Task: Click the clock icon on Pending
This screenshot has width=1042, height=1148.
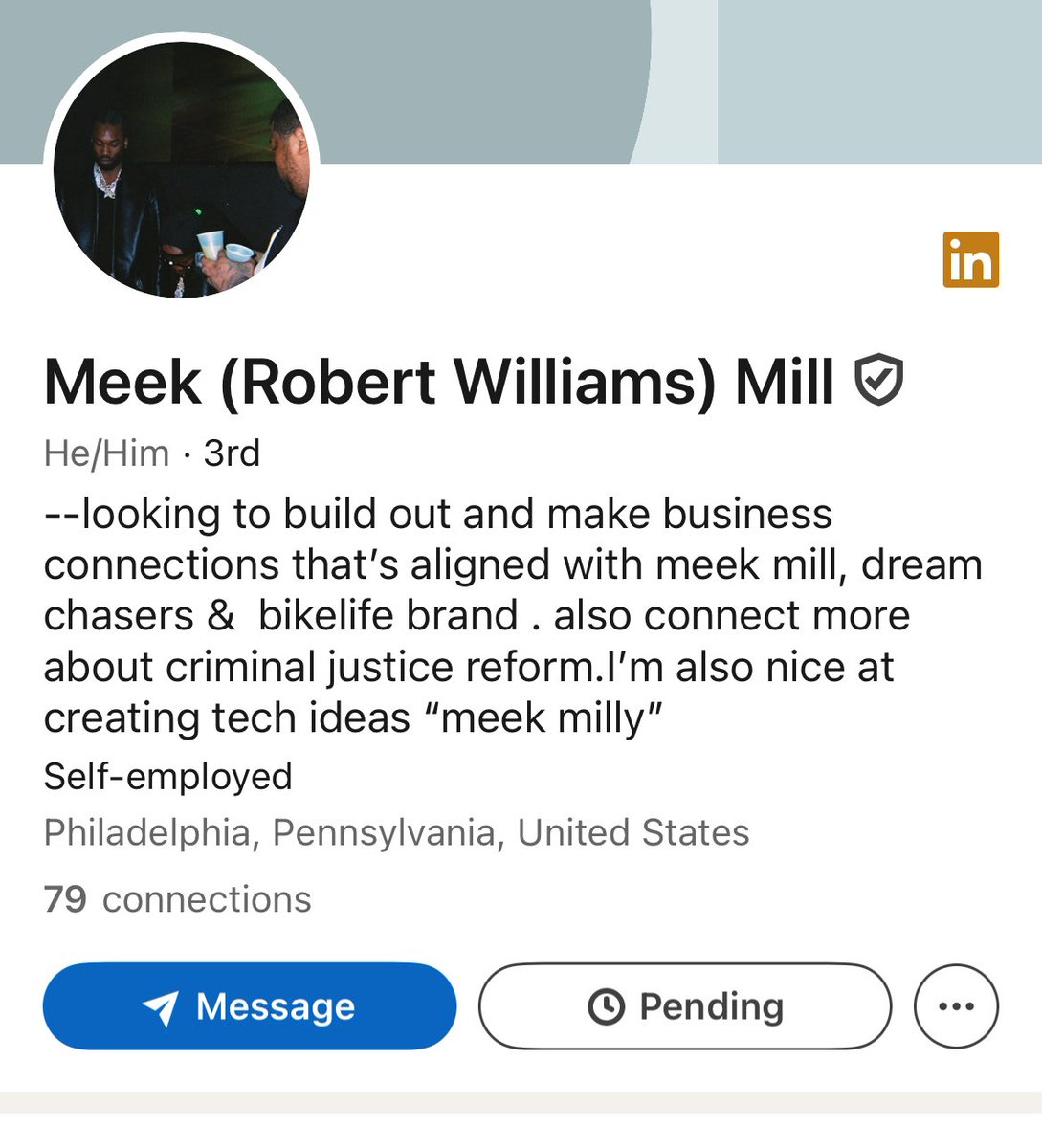Action: point(606,1006)
